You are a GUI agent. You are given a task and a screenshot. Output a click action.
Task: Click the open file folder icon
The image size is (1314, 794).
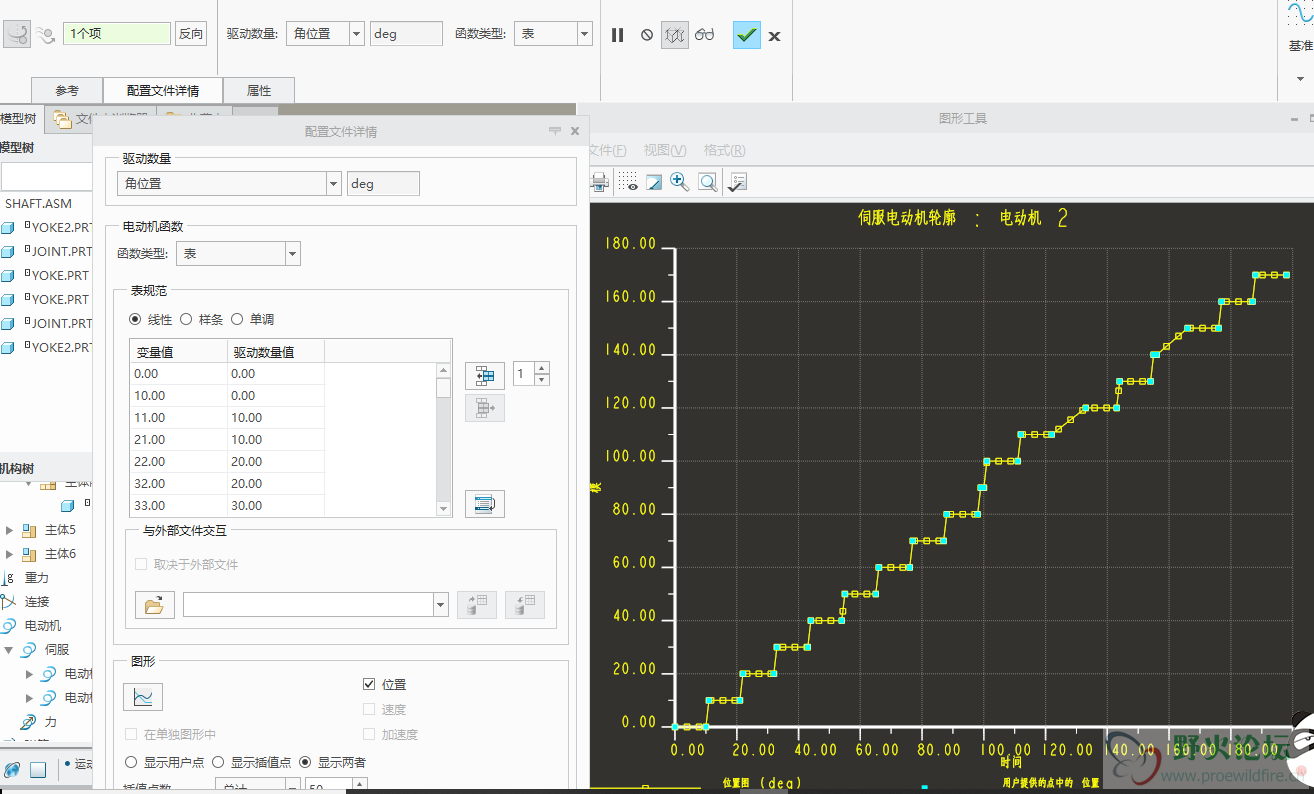pyautogui.click(x=154, y=605)
